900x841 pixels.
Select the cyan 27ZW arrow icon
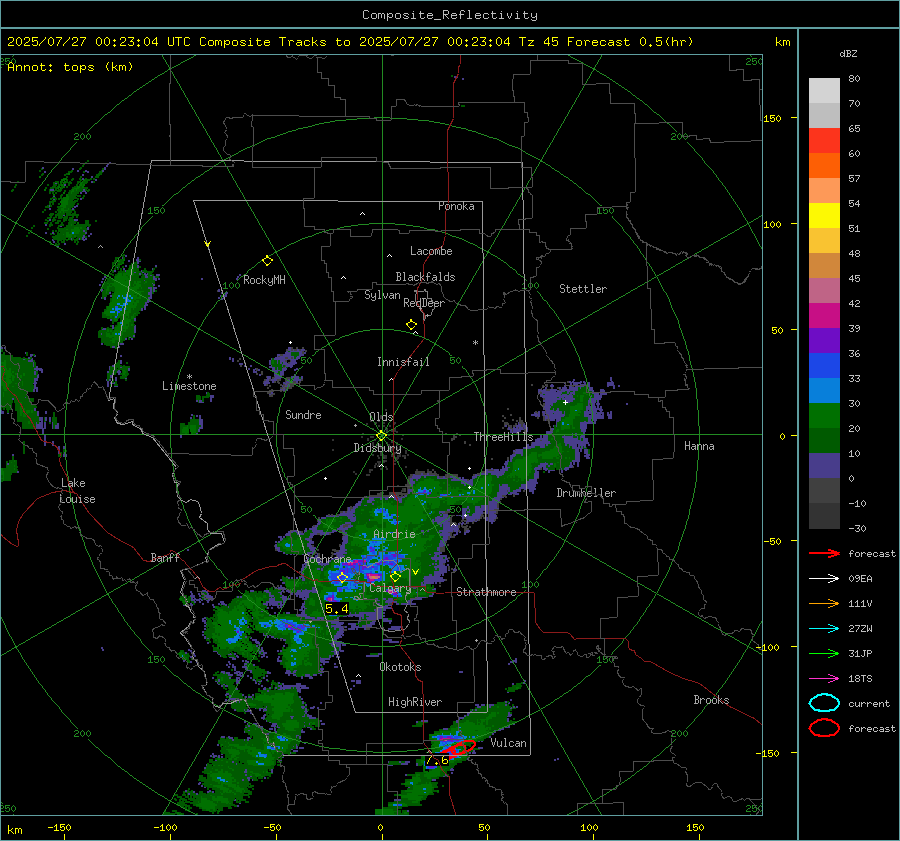click(824, 629)
